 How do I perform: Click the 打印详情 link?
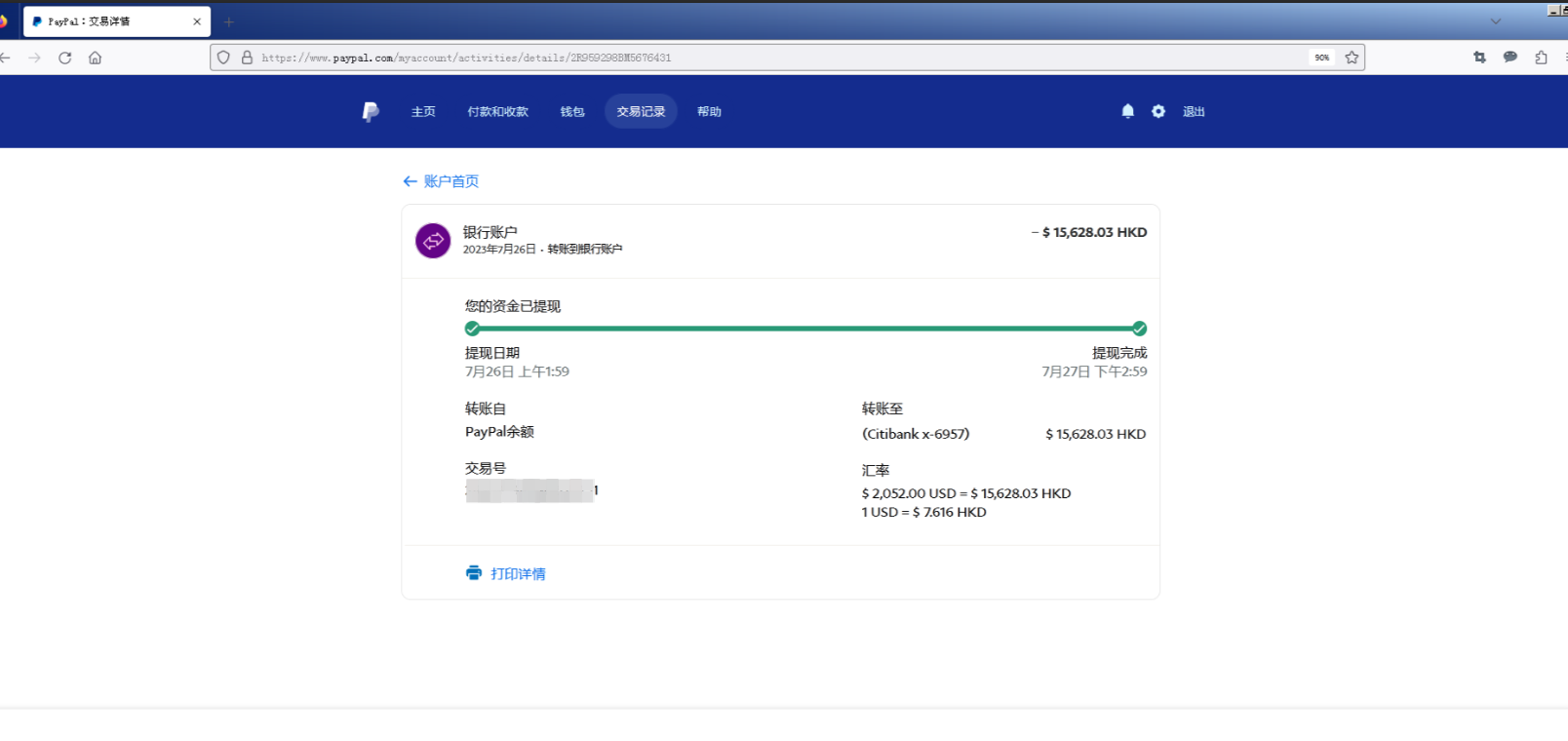[518, 574]
